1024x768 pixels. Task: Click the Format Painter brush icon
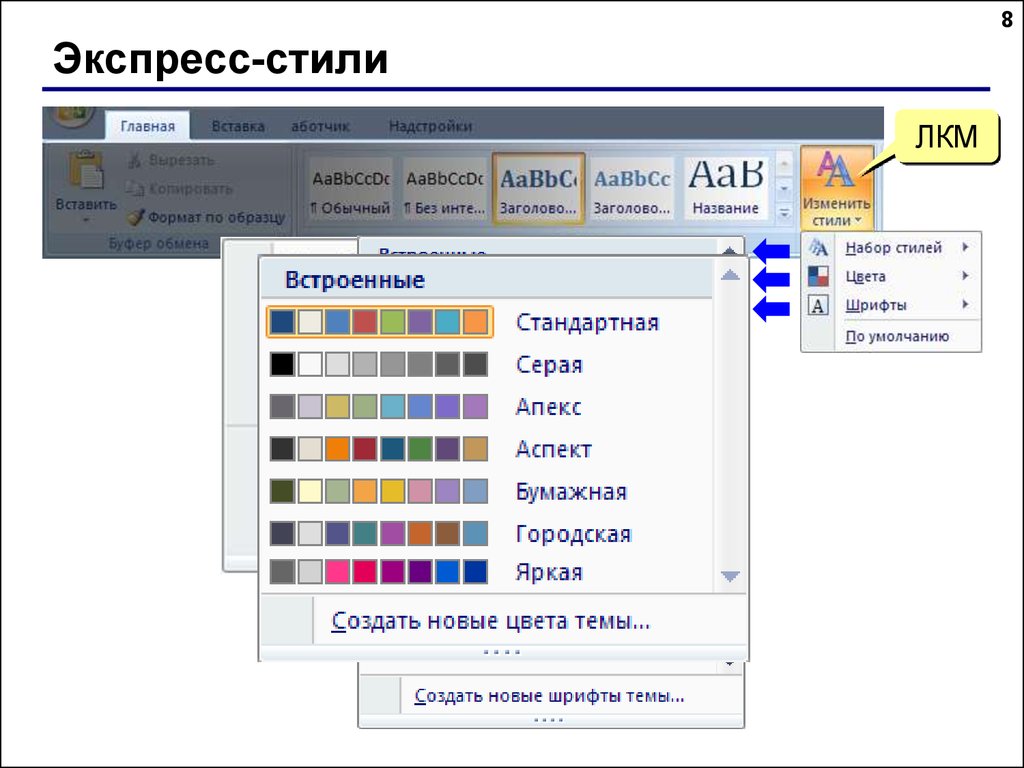[135, 217]
